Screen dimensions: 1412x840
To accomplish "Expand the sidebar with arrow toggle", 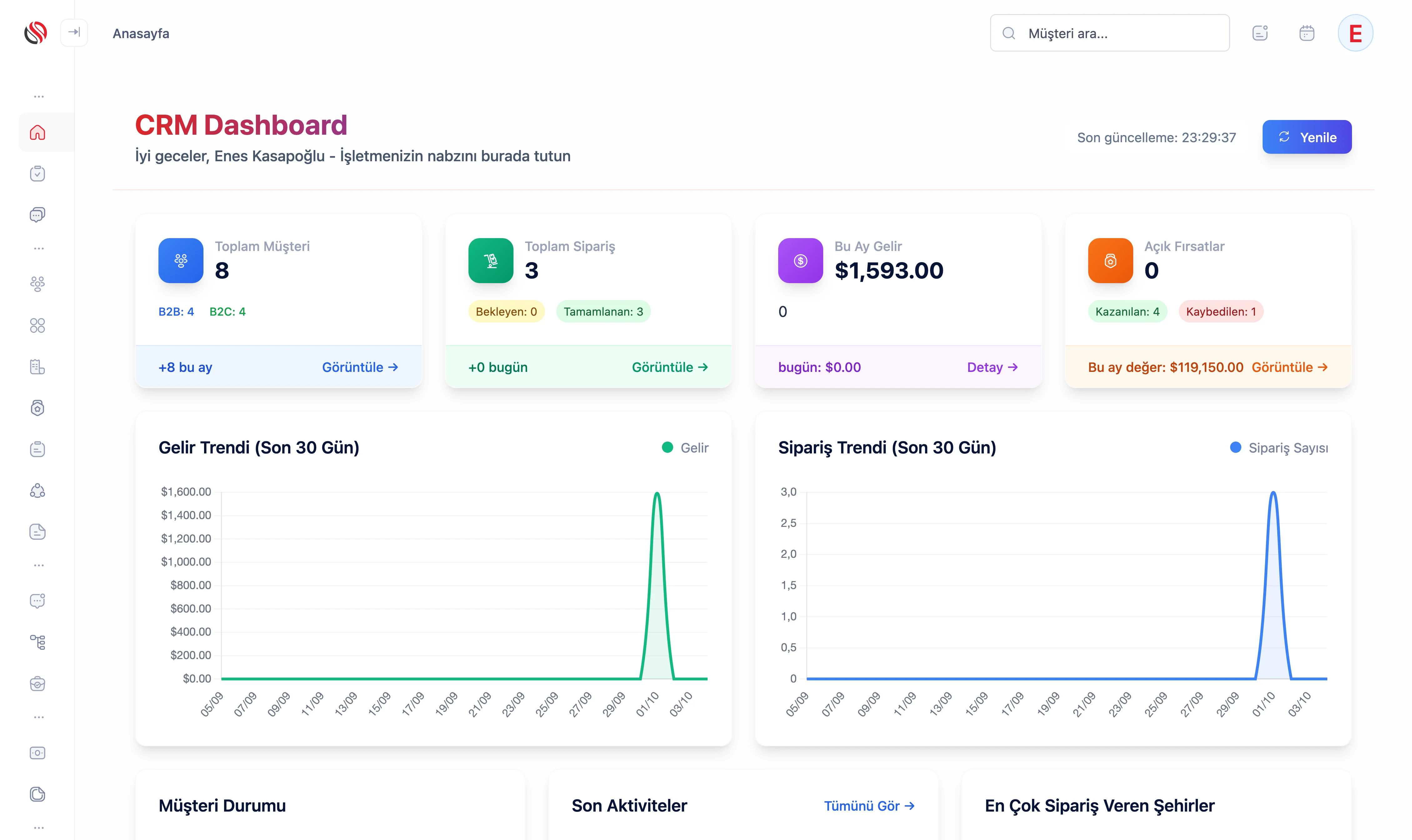I will click(74, 32).
